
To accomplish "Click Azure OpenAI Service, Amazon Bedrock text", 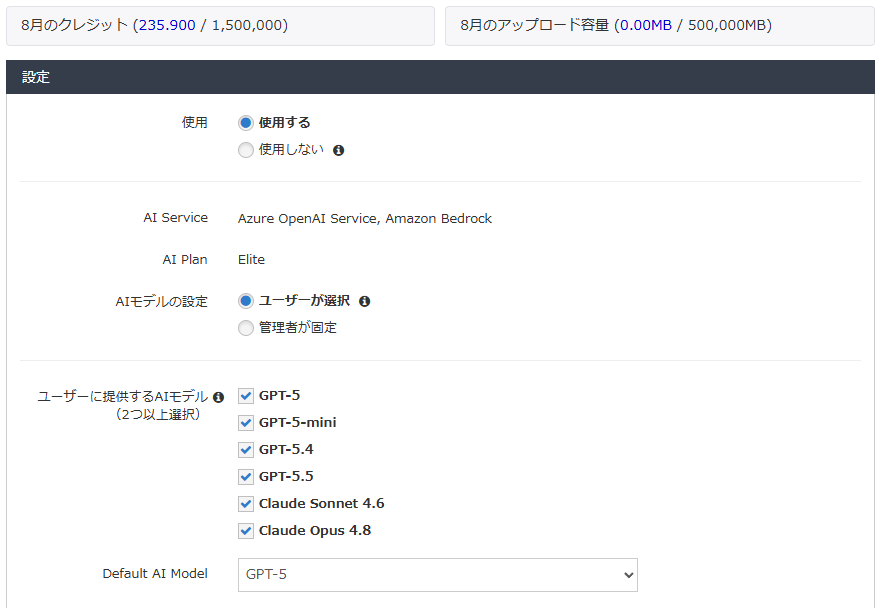I will 365,218.
